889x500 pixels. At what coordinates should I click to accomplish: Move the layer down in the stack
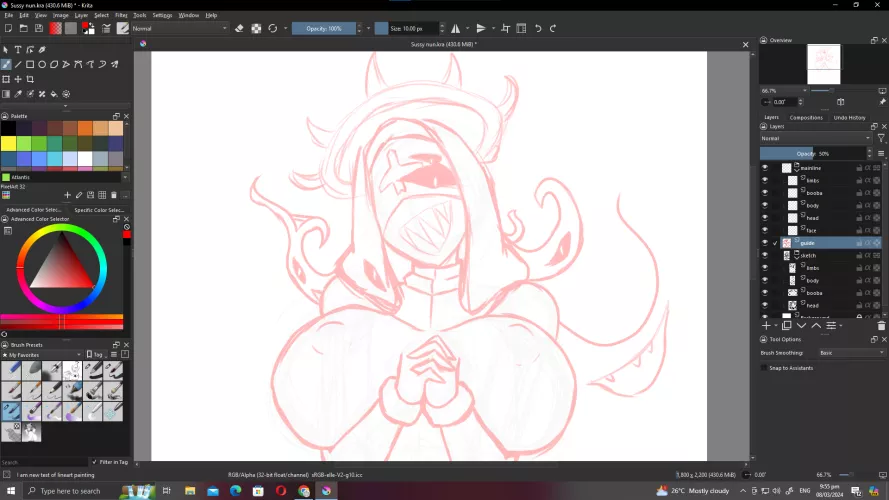coord(801,325)
